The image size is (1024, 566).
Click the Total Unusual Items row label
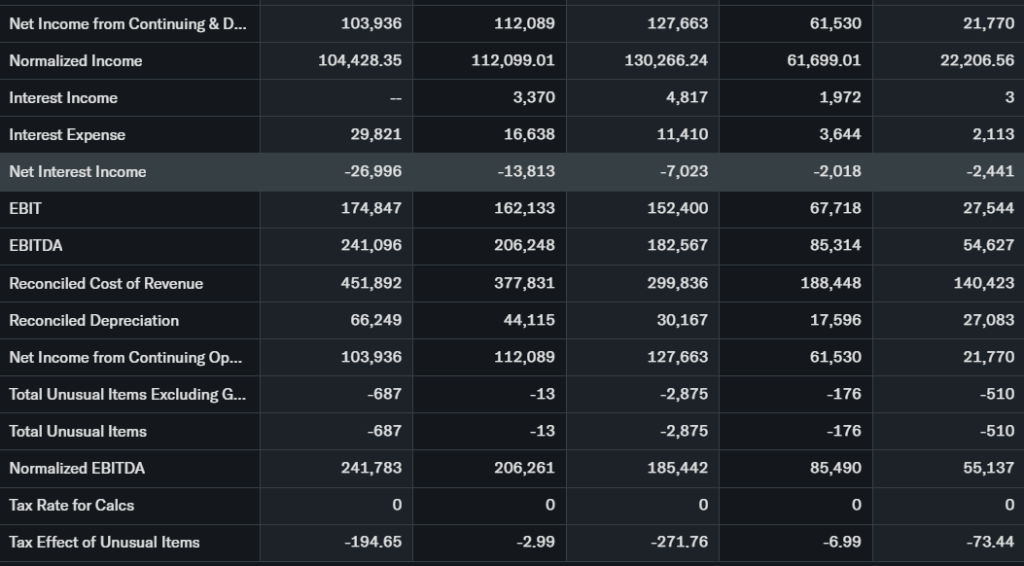click(78, 432)
